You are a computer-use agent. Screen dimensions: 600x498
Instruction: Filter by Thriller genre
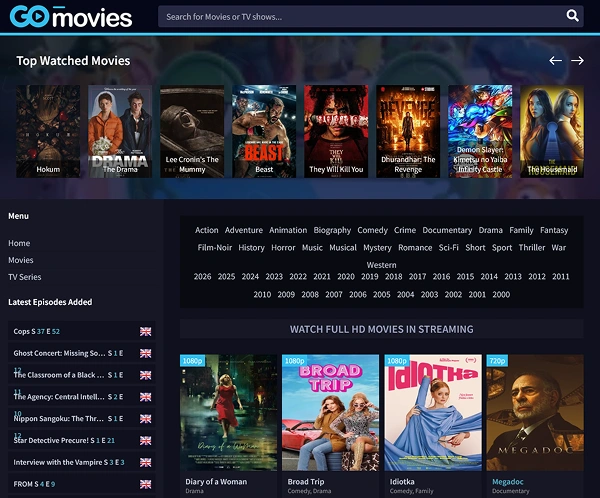[x=532, y=248]
